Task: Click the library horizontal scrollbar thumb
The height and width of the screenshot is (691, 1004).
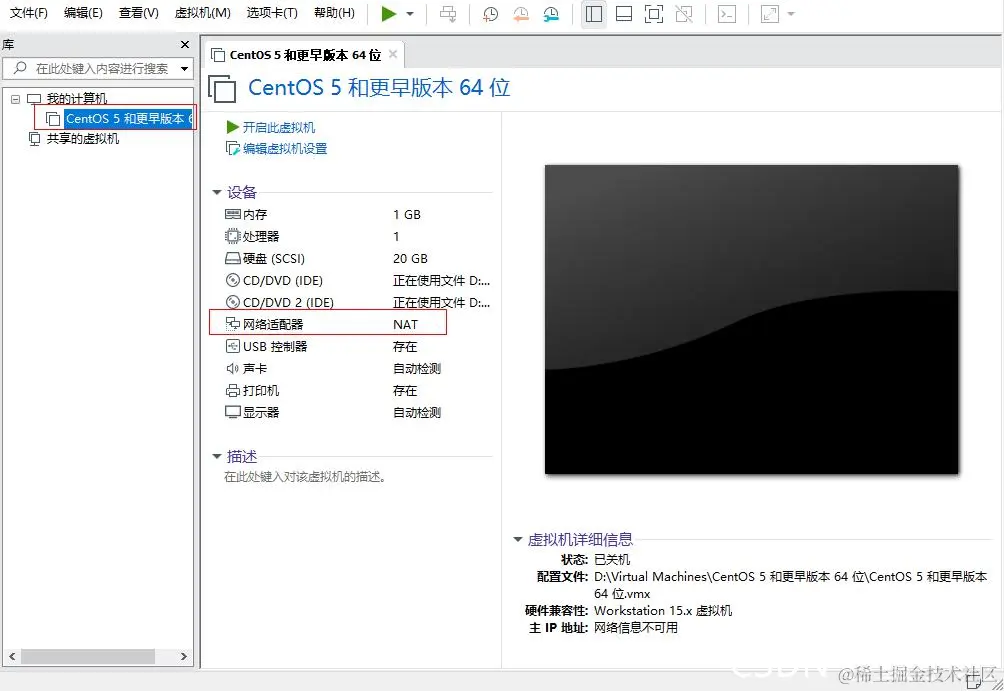Action: click(88, 656)
